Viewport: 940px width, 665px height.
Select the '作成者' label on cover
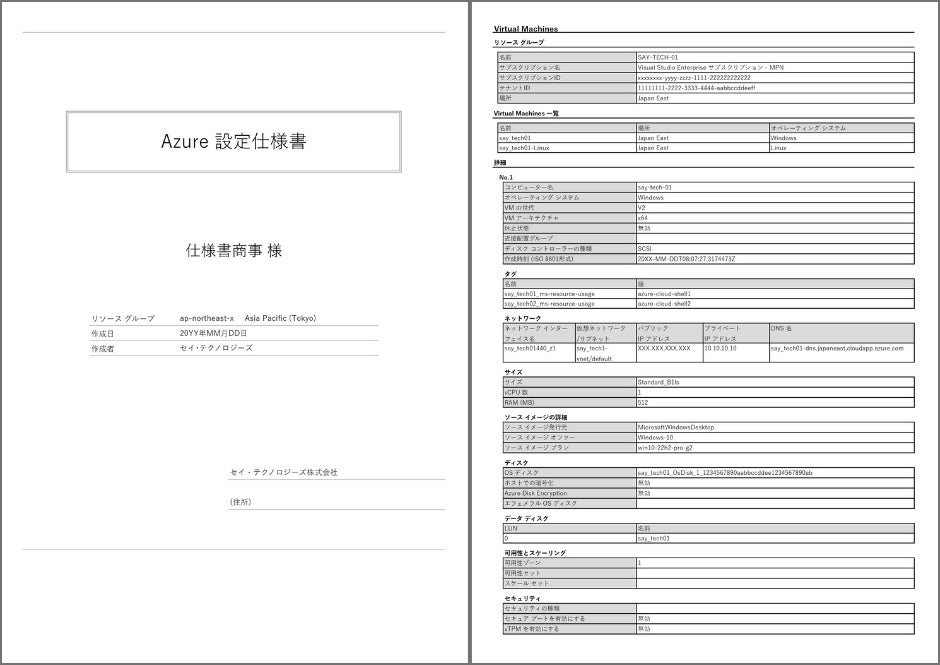[103, 348]
